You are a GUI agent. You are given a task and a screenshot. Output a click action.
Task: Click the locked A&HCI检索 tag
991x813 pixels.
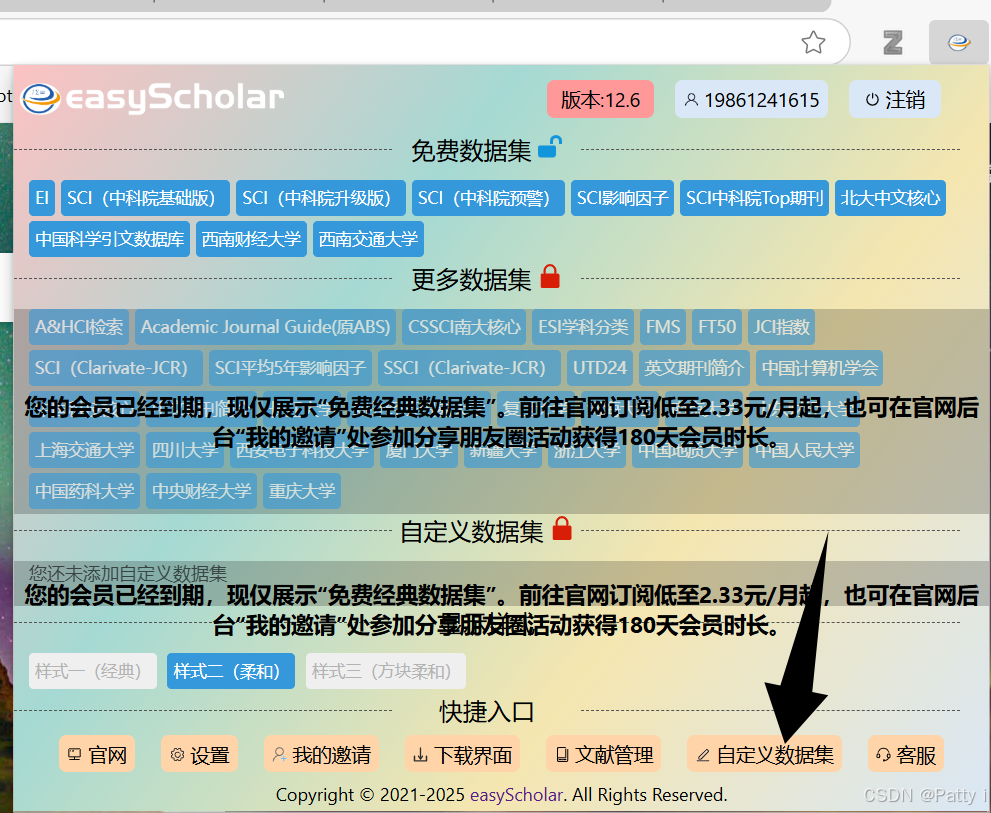pyautogui.click(x=79, y=327)
